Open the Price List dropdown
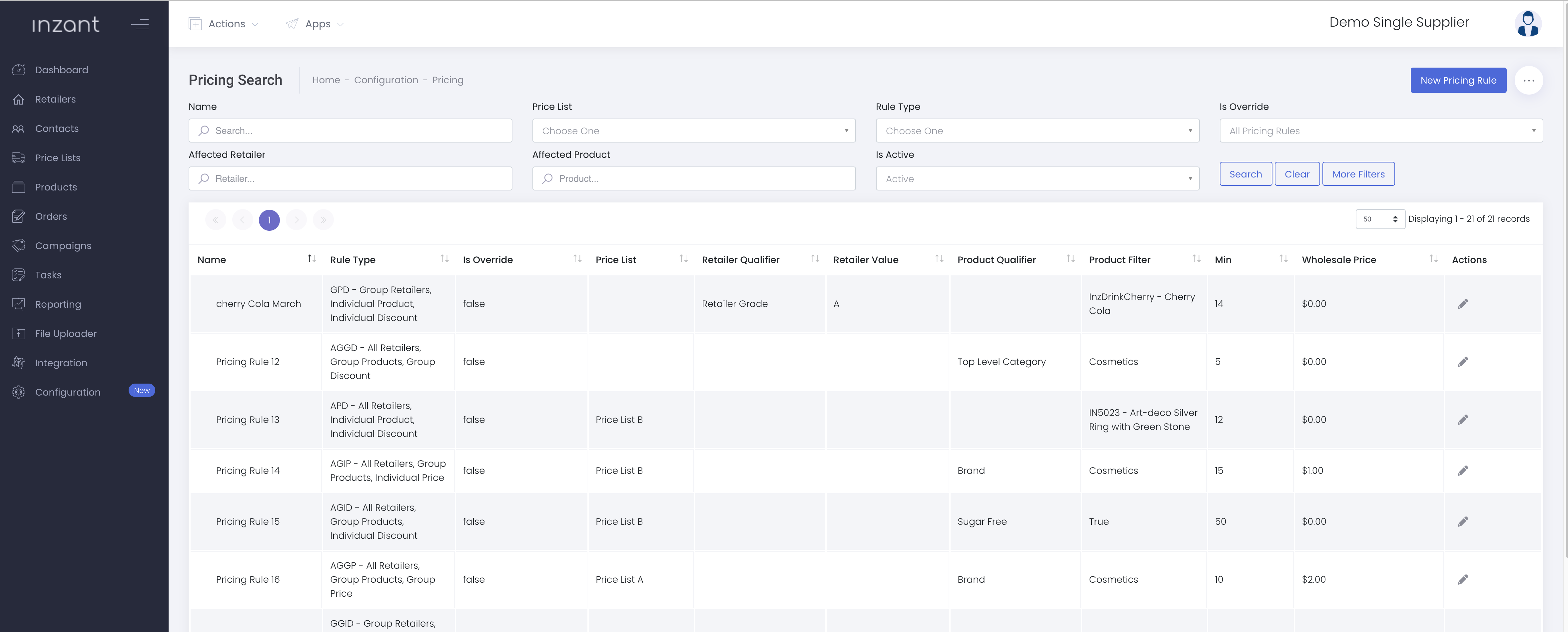This screenshot has width=1568, height=632. [694, 131]
